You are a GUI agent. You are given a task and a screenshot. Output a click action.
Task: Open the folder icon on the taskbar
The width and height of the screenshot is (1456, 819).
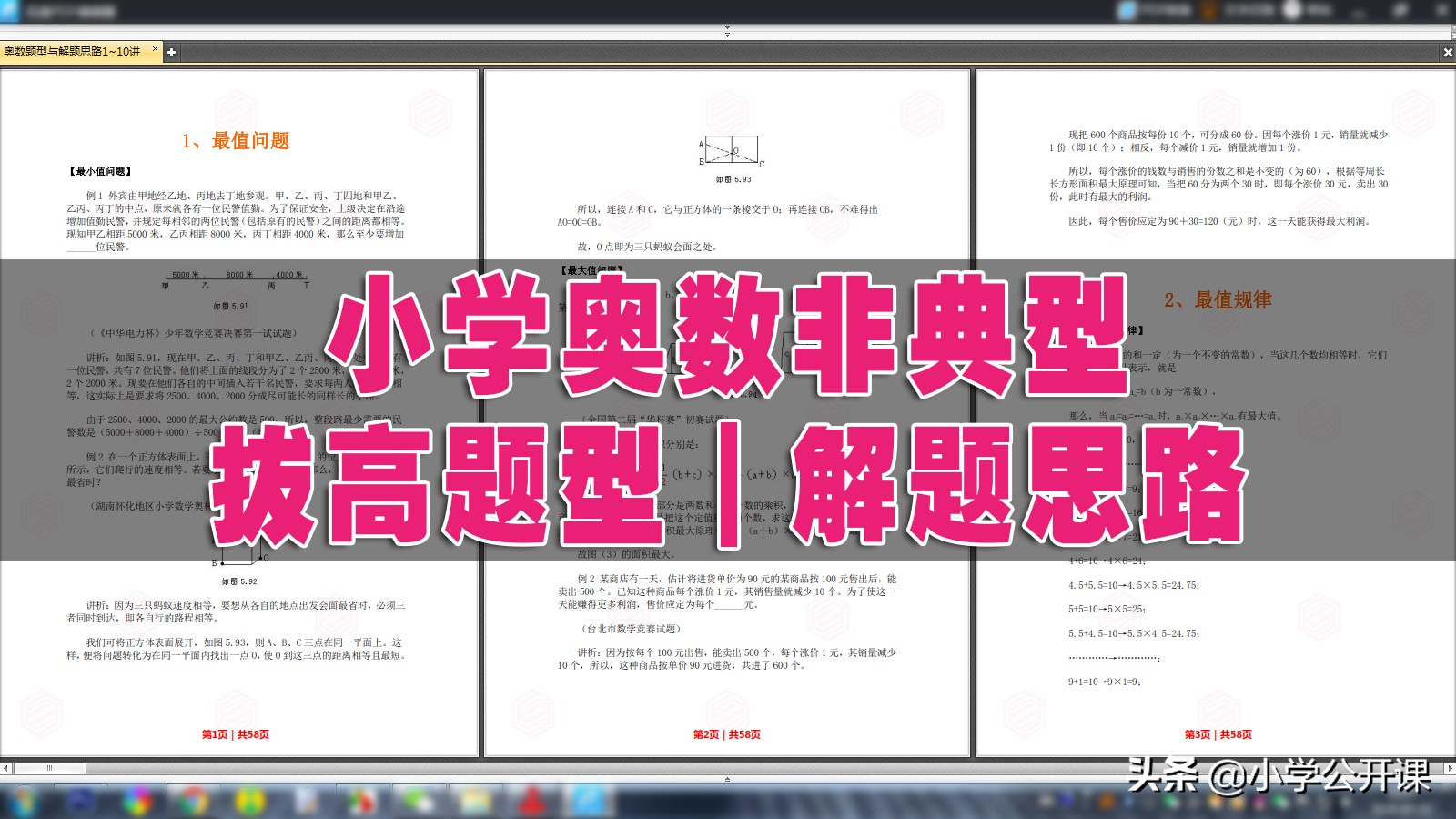474,803
